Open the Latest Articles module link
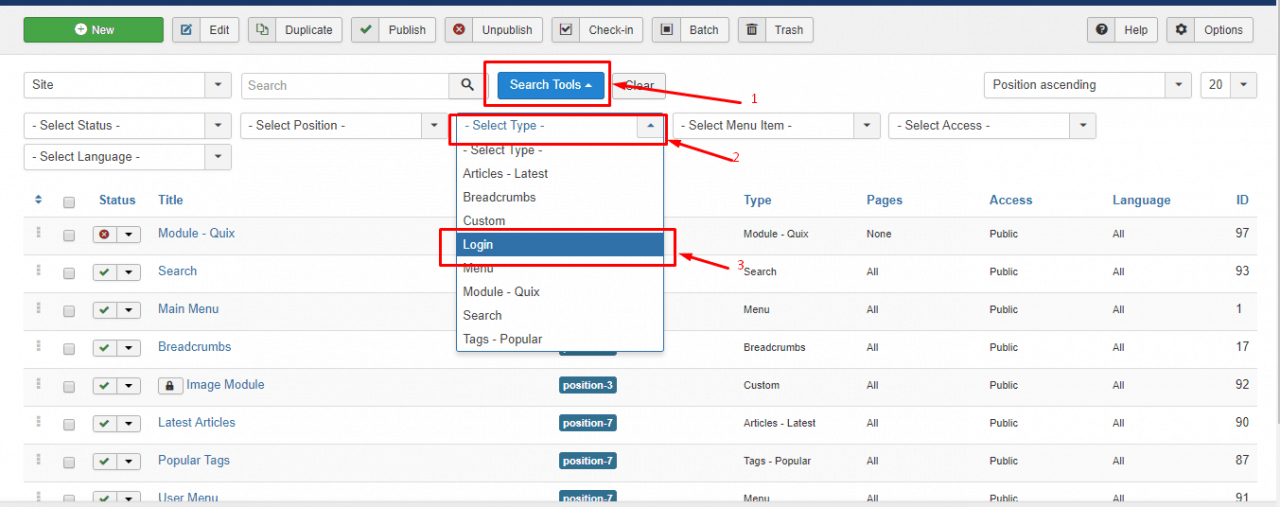Screen dimensions: 1280x507 196,422
